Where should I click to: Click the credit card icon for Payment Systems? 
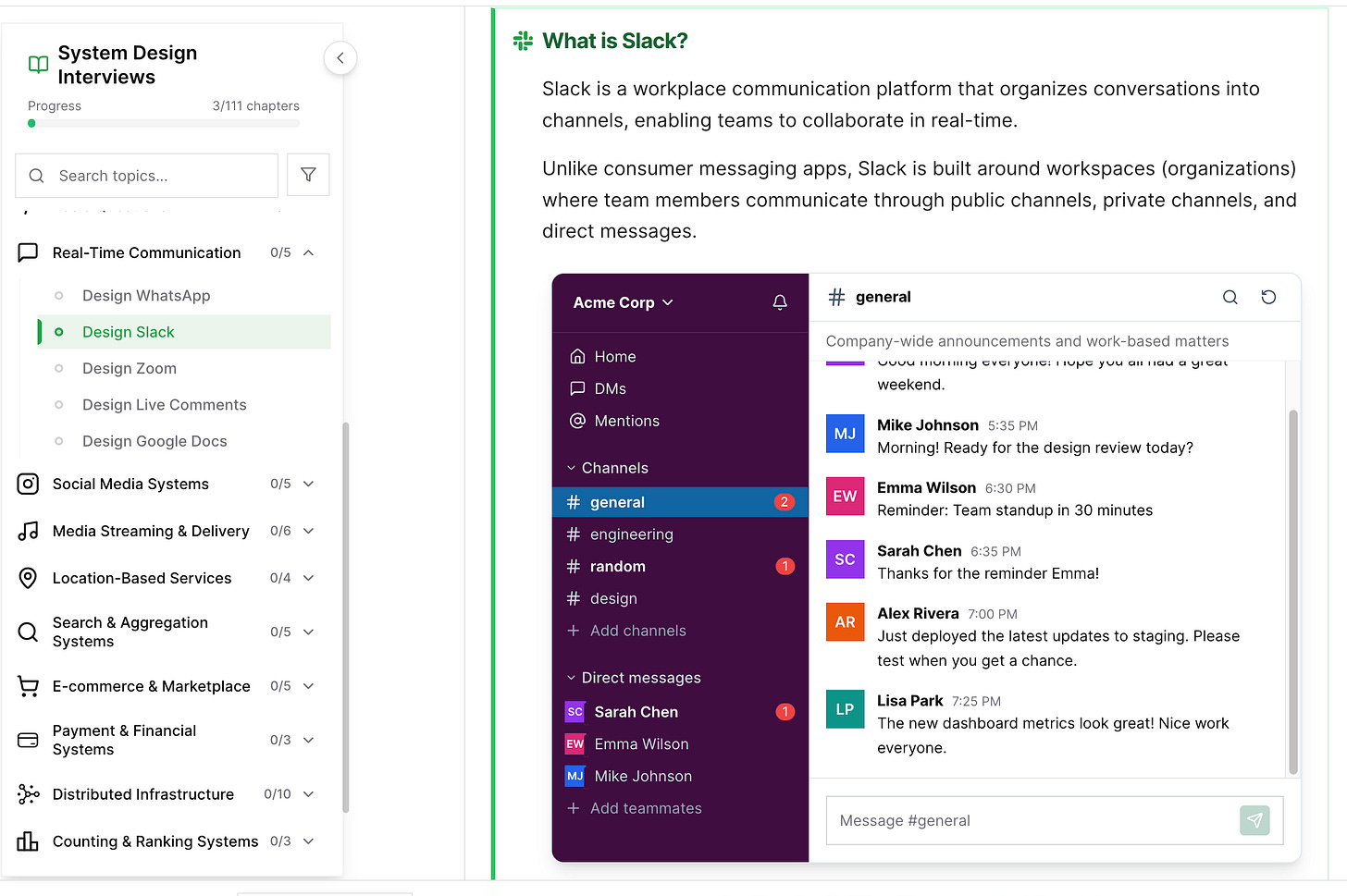coord(28,740)
